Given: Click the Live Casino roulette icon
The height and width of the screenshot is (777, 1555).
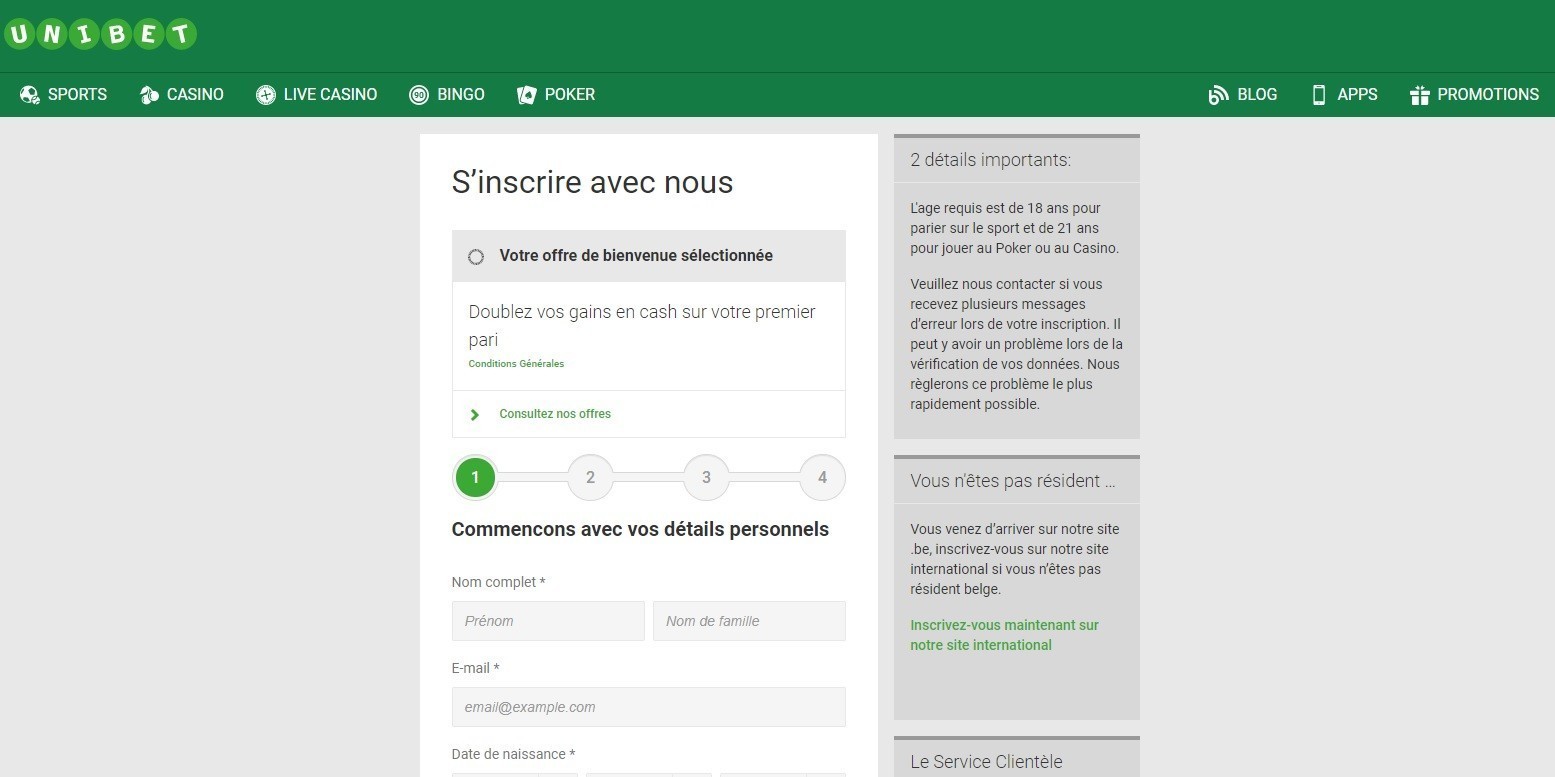Looking at the screenshot, I should [265, 95].
